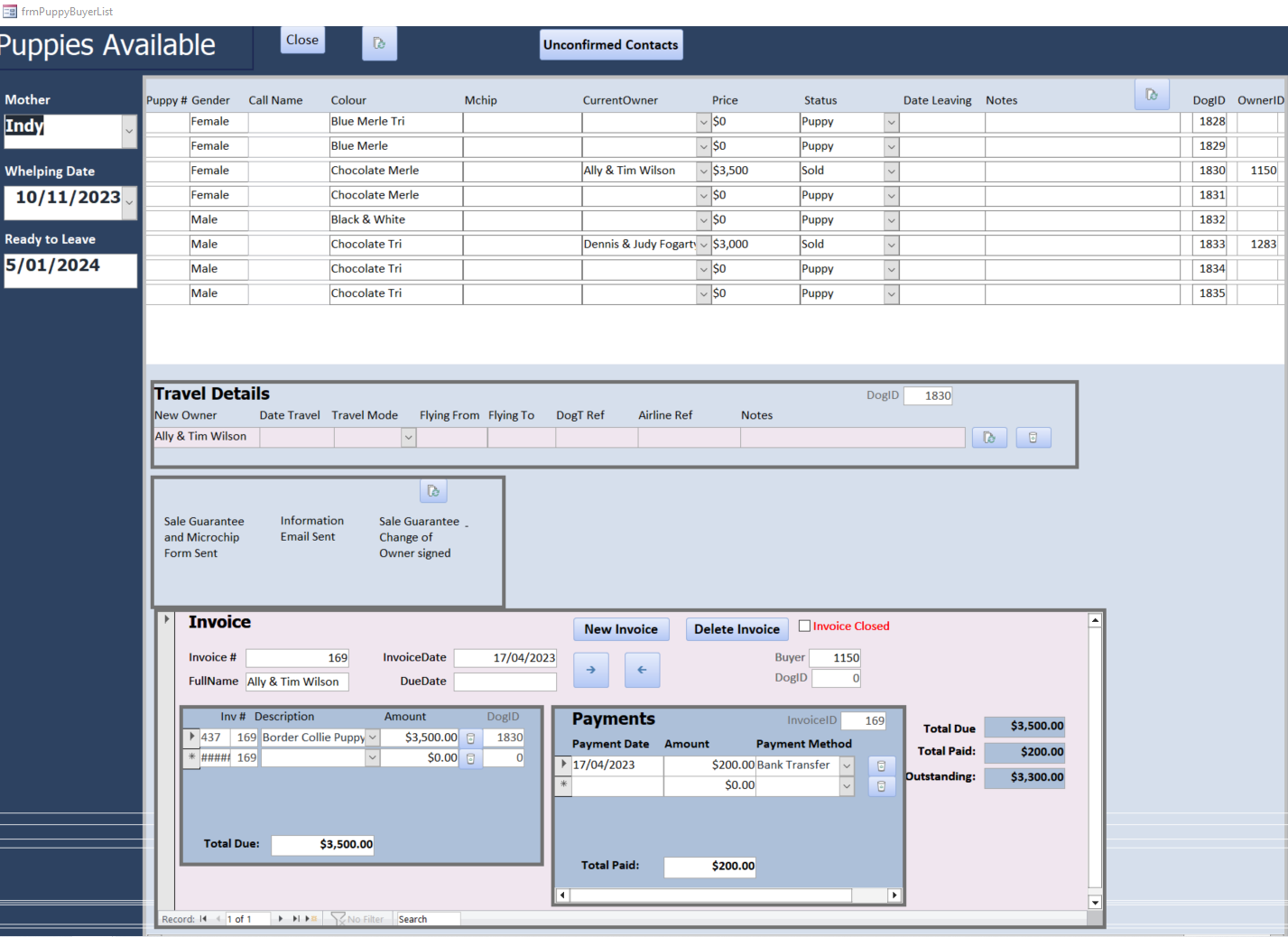1288x937 pixels.
Task: Click the delete trash icon in Travel Details
Action: (x=1033, y=438)
